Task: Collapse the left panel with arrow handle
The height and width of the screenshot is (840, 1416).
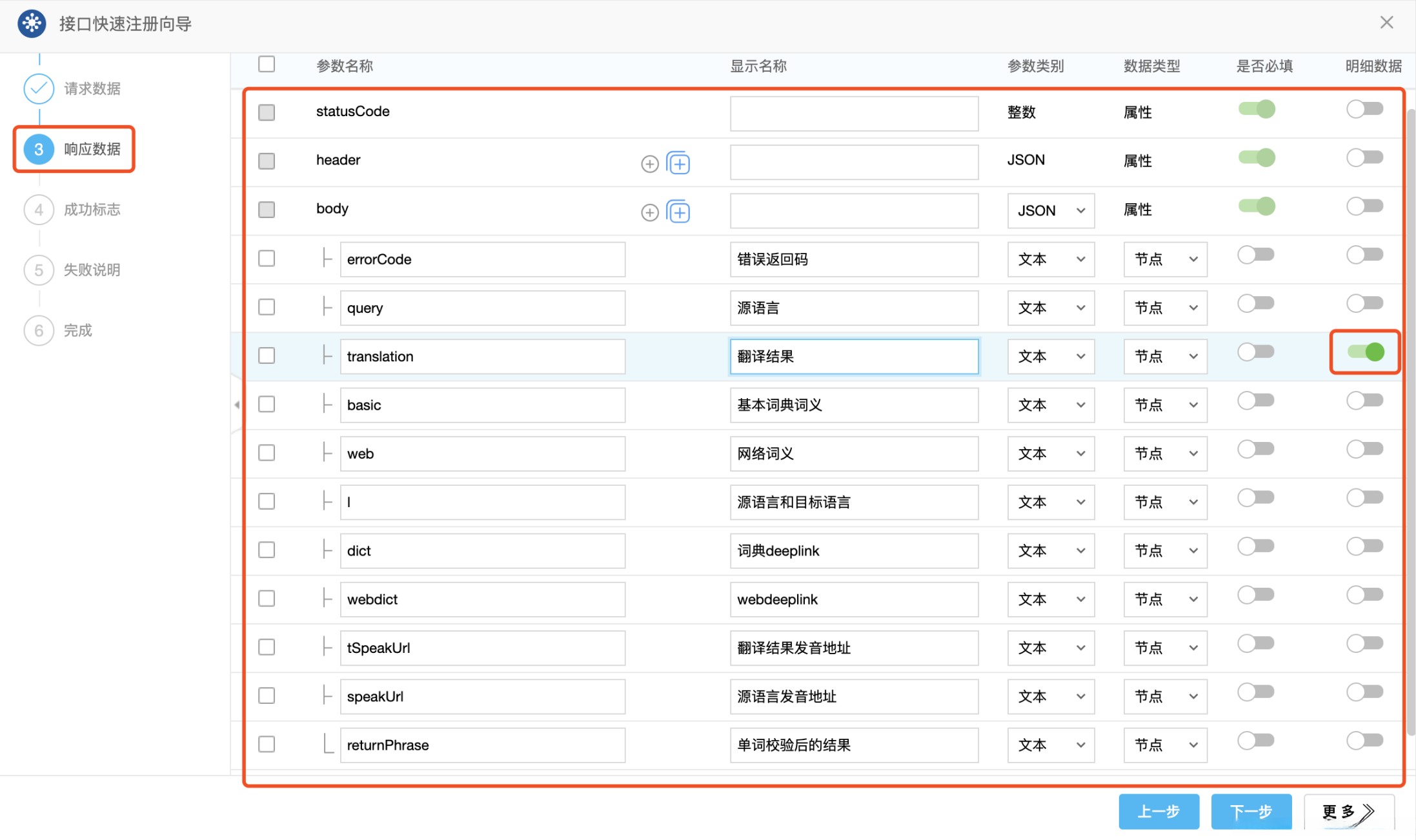Action: point(237,405)
